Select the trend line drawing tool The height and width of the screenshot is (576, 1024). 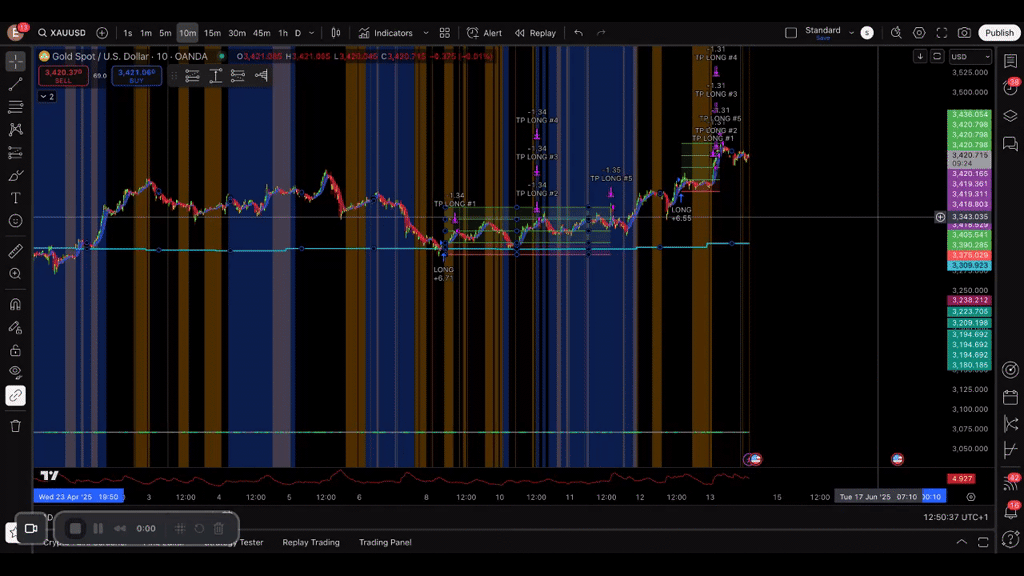pos(15,87)
